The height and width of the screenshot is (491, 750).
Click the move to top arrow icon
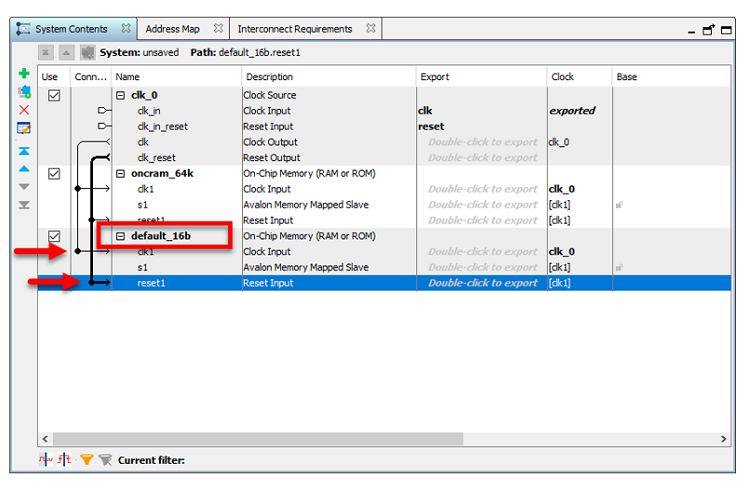[x=24, y=151]
